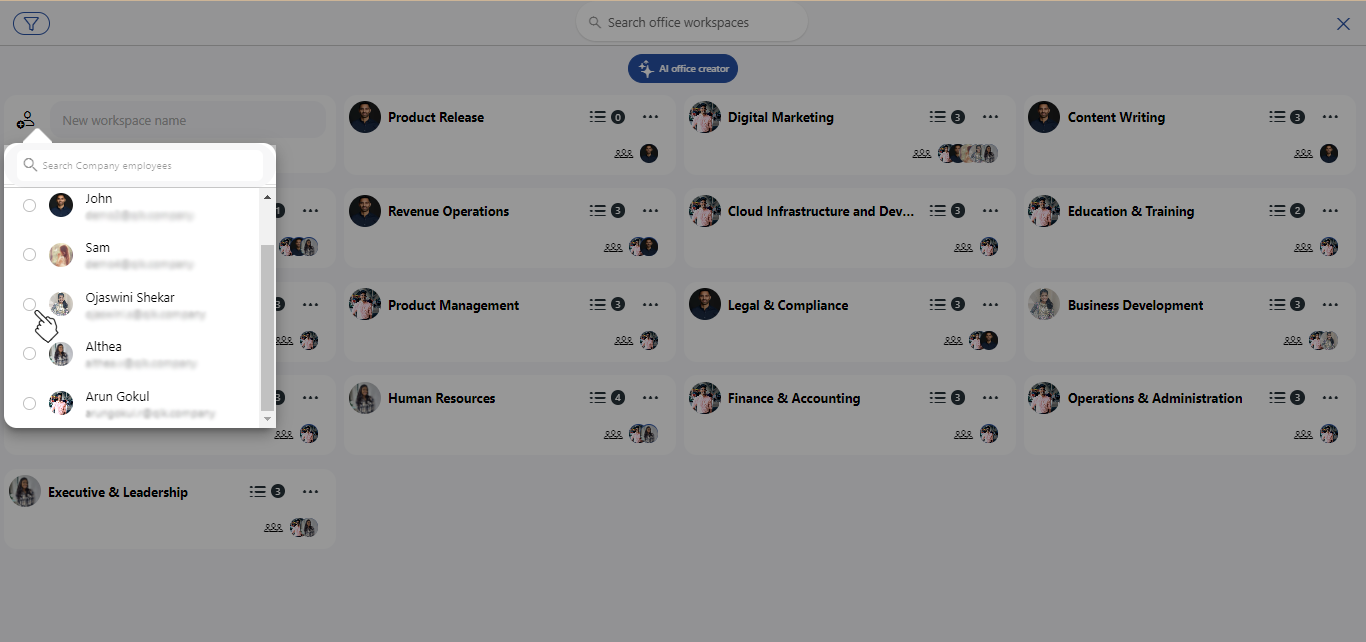Select the radio button for Althea

[x=30, y=354]
